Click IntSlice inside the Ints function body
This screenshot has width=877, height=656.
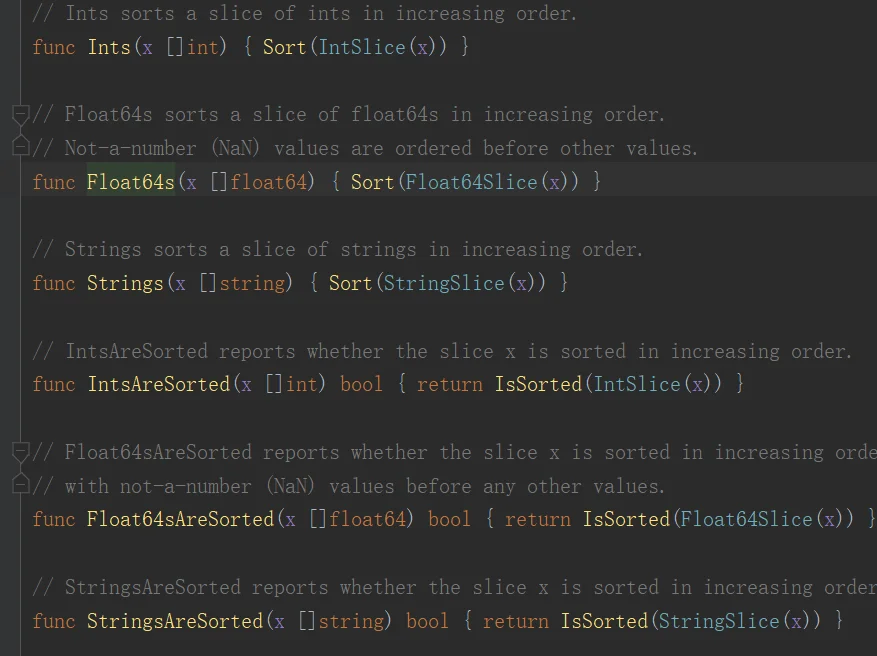[x=361, y=47]
